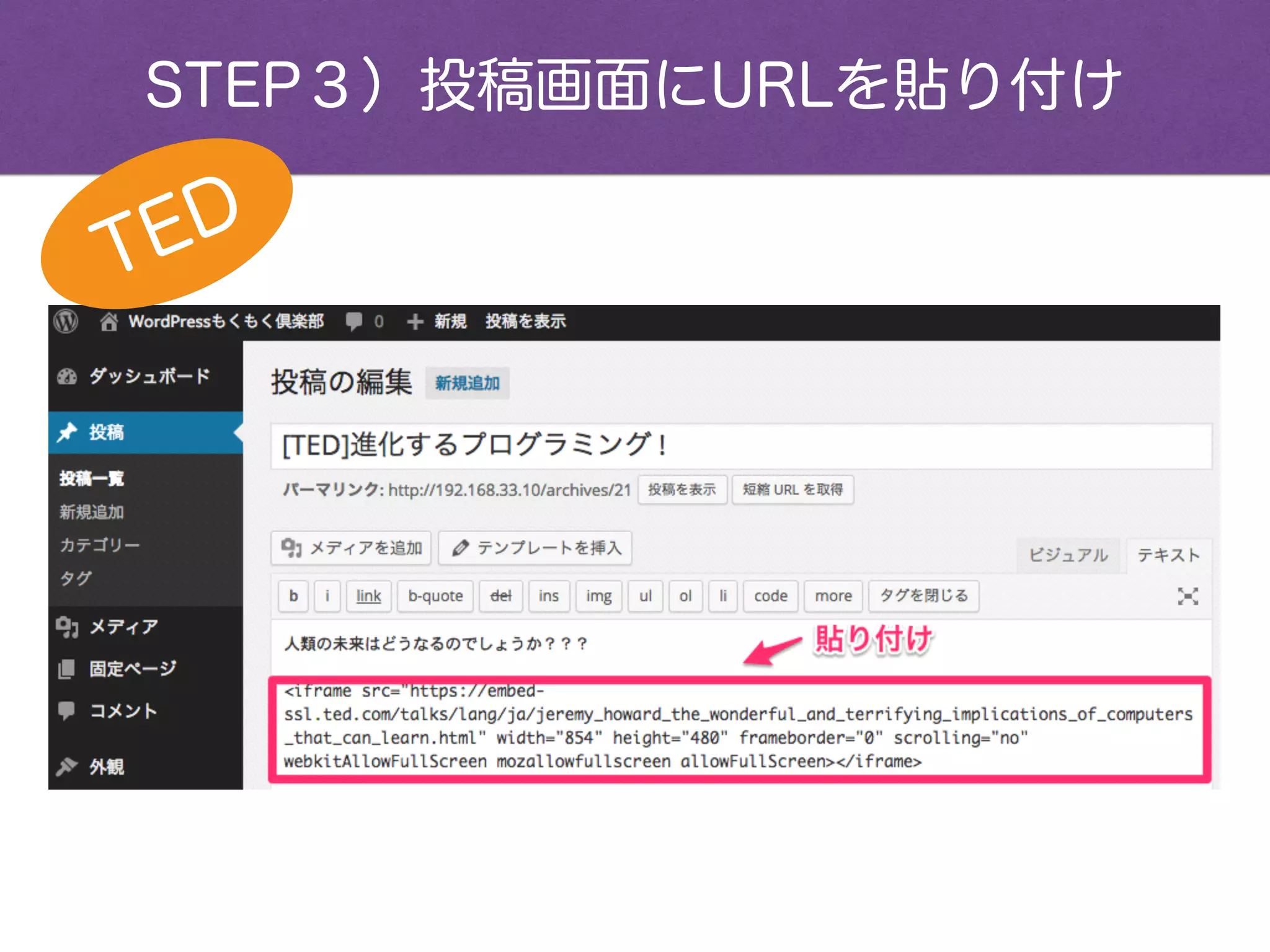This screenshot has height=952, width=1270.
Task: Open タグ submenu item
Action: coord(76,578)
